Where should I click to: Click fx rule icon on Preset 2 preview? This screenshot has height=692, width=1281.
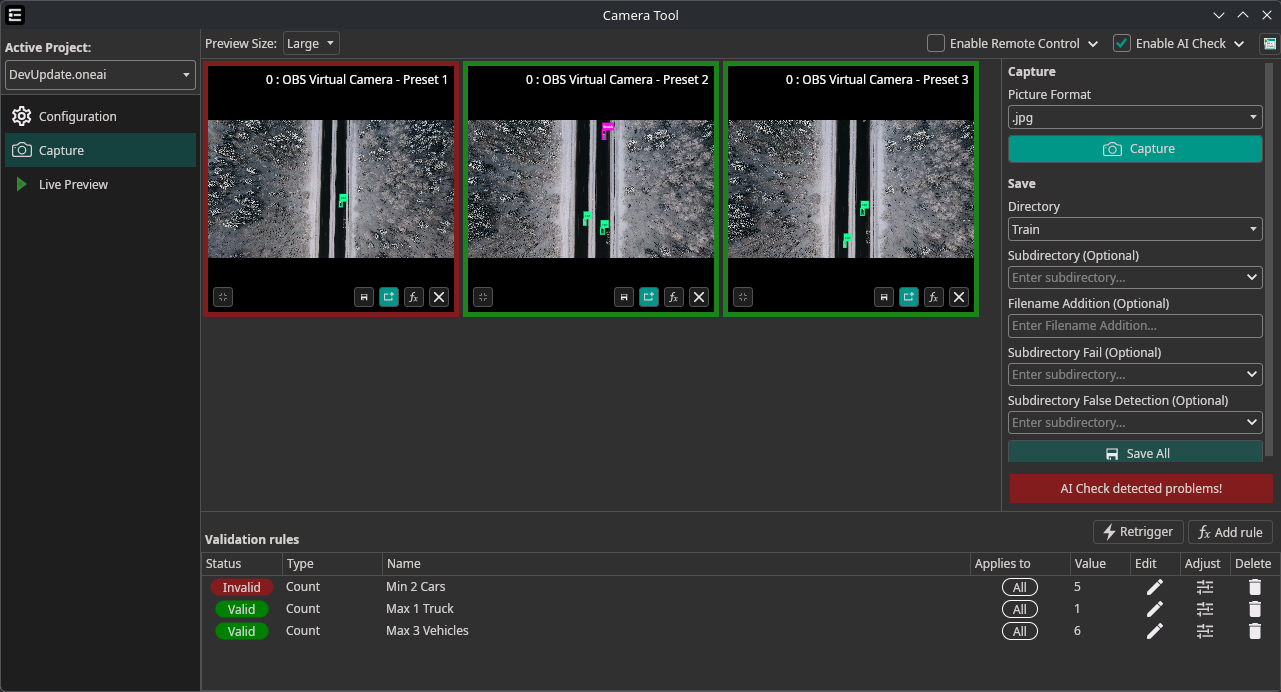point(674,297)
